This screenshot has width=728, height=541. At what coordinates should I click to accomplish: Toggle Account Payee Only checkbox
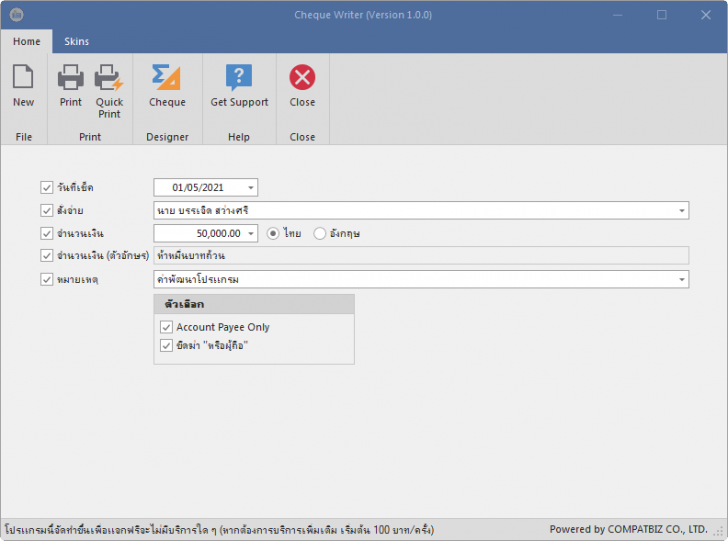tap(166, 327)
